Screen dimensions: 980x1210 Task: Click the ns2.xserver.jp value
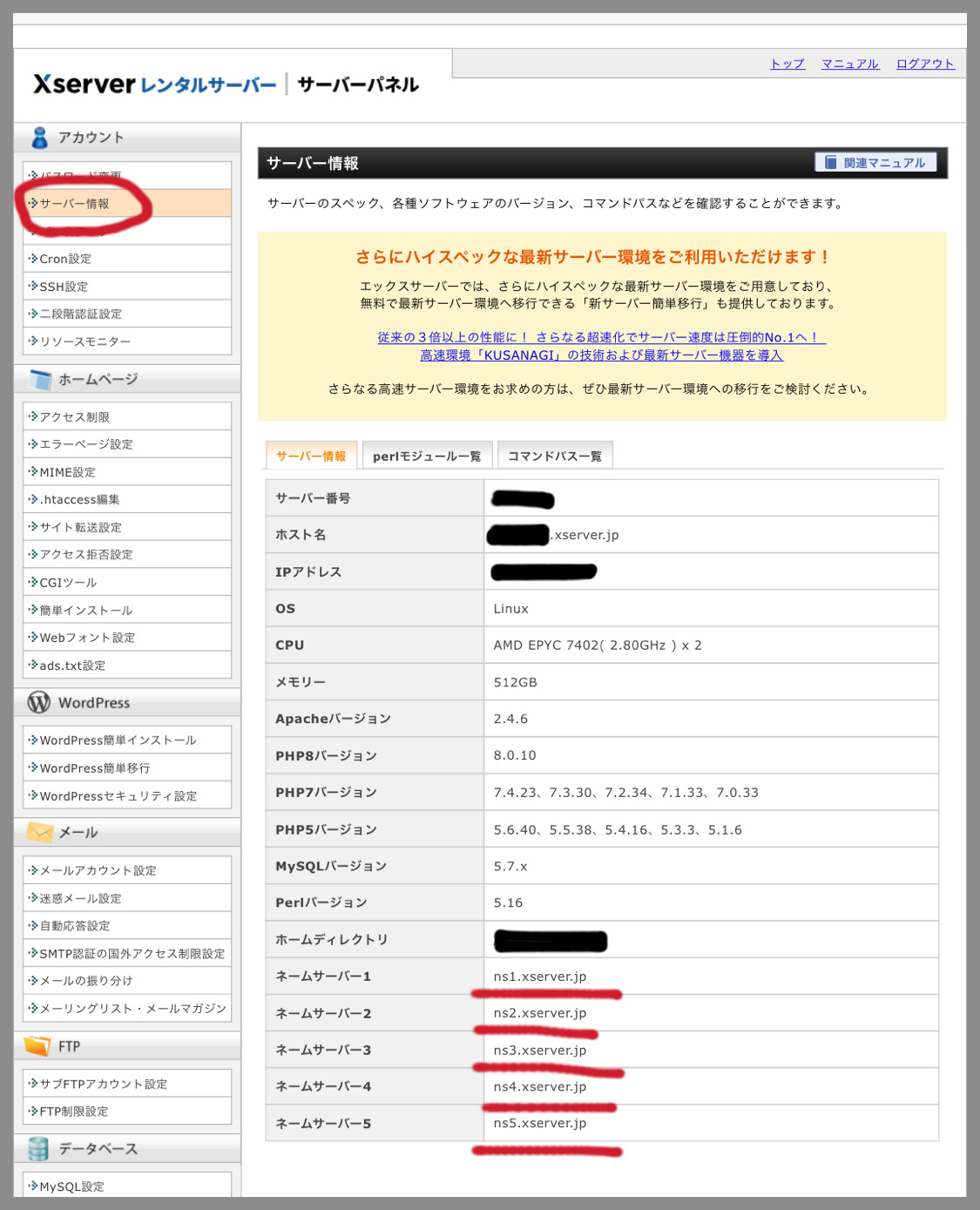(540, 1013)
